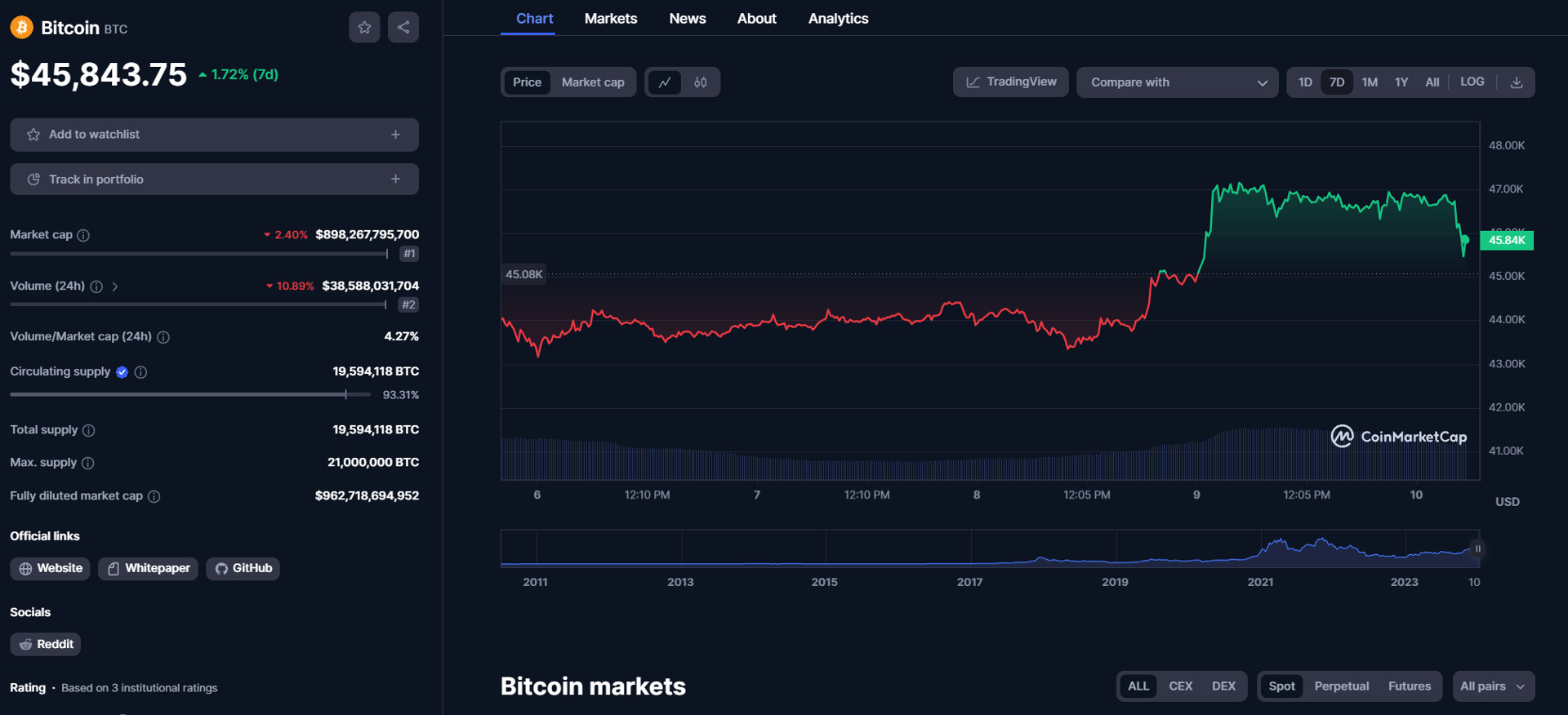Open Fully diluted market cap info icon
This screenshot has width=1568, height=715.
(154, 496)
